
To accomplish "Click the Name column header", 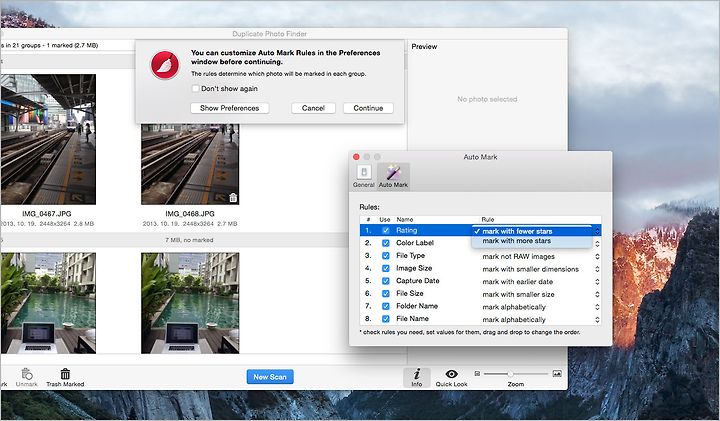I will [x=405, y=220].
